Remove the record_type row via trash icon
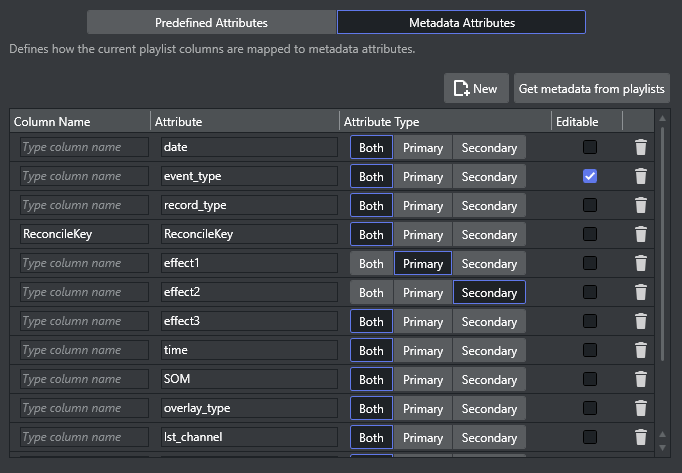Screen dimensions: 682x473 (x=641, y=206)
